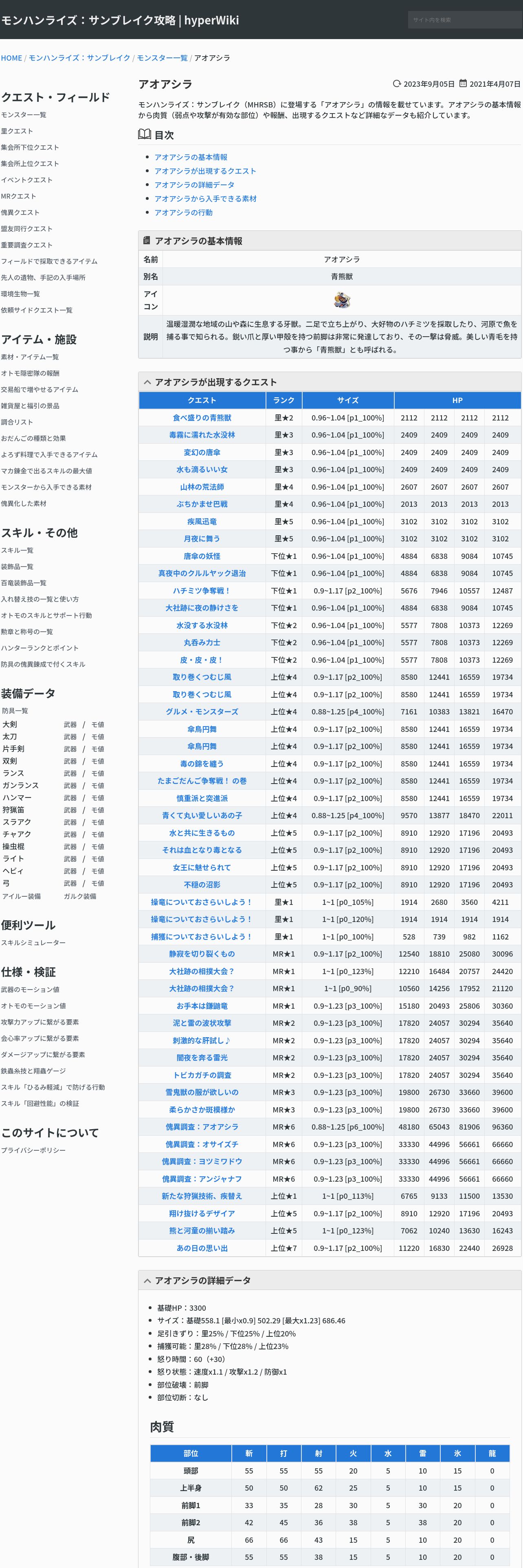Click the document icon in アオアシラの基本情報 header
This screenshot has height=1568, width=523.
pos(146,241)
